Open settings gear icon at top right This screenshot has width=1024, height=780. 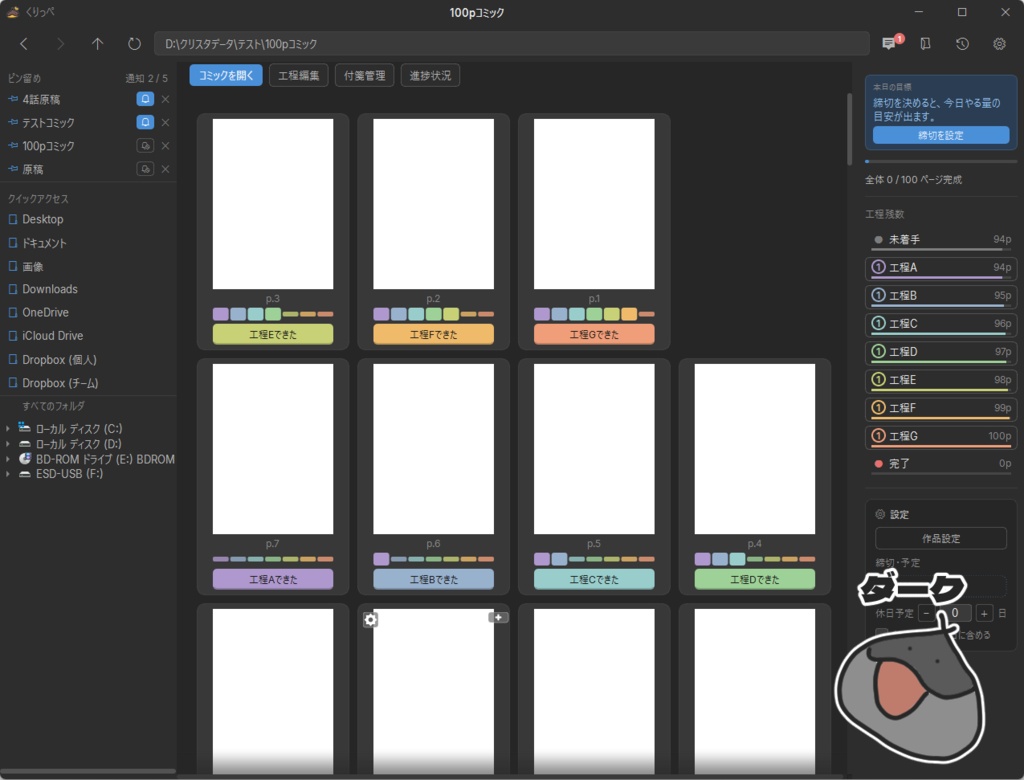tap(999, 44)
